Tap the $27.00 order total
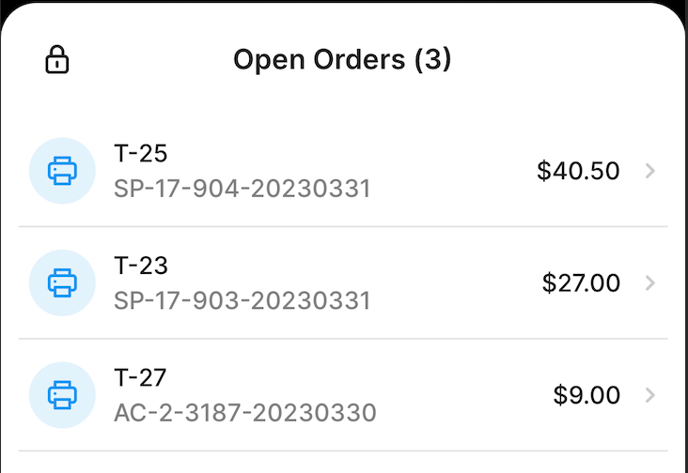This screenshot has height=473, width=688. click(581, 283)
